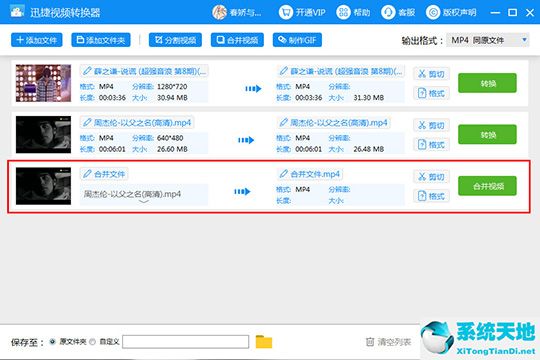This screenshot has height=360, width=540.
Task: Expand the merged file list chevron
Action: tap(144, 202)
